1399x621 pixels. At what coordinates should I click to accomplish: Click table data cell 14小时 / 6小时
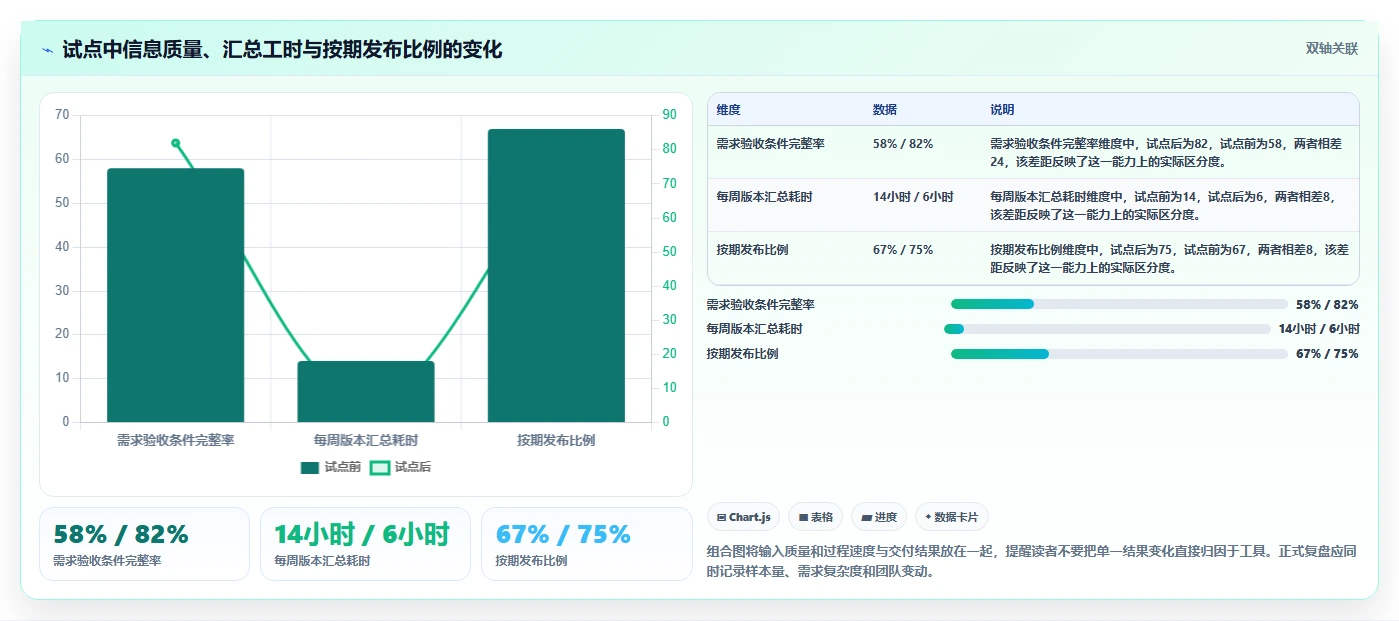tap(913, 197)
